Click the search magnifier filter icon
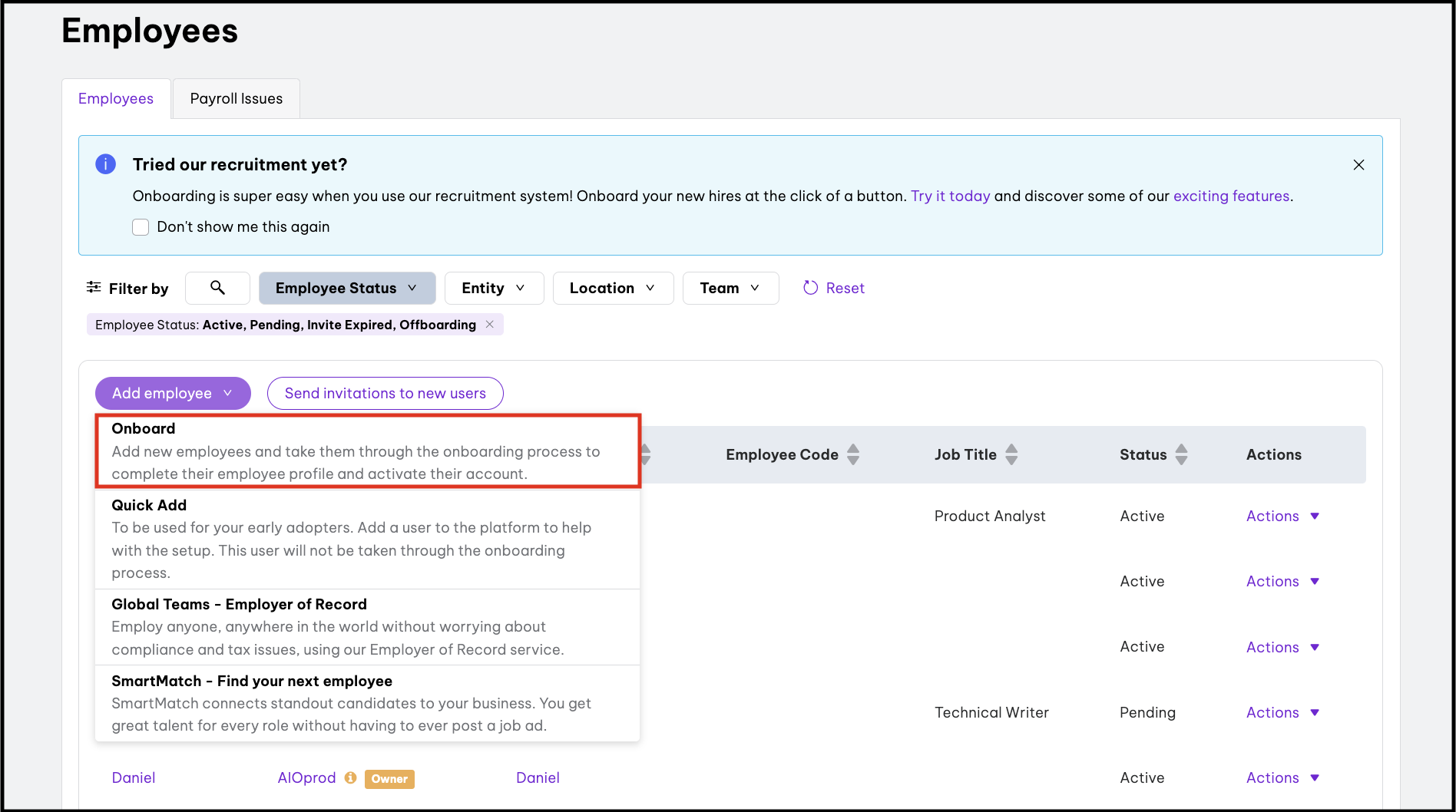Image resolution: width=1456 pixels, height=812 pixels. coord(217,288)
